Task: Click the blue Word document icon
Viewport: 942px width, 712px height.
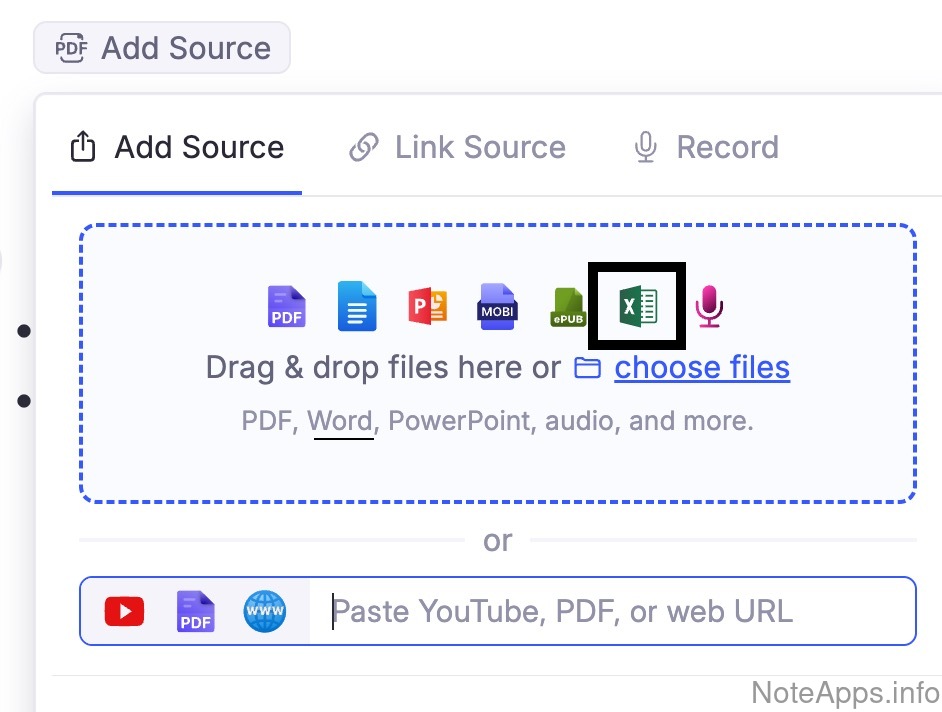Action: click(357, 306)
